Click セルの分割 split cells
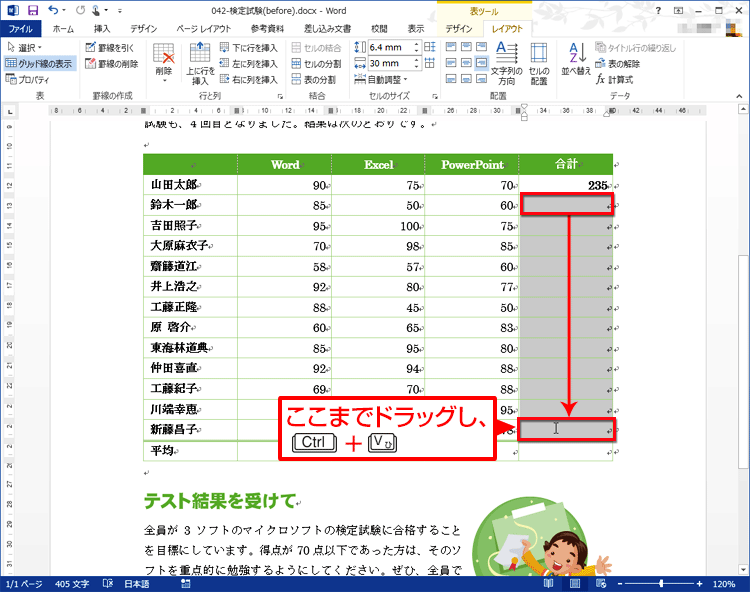This screenshot has width=750, height=592. point(317,64)
